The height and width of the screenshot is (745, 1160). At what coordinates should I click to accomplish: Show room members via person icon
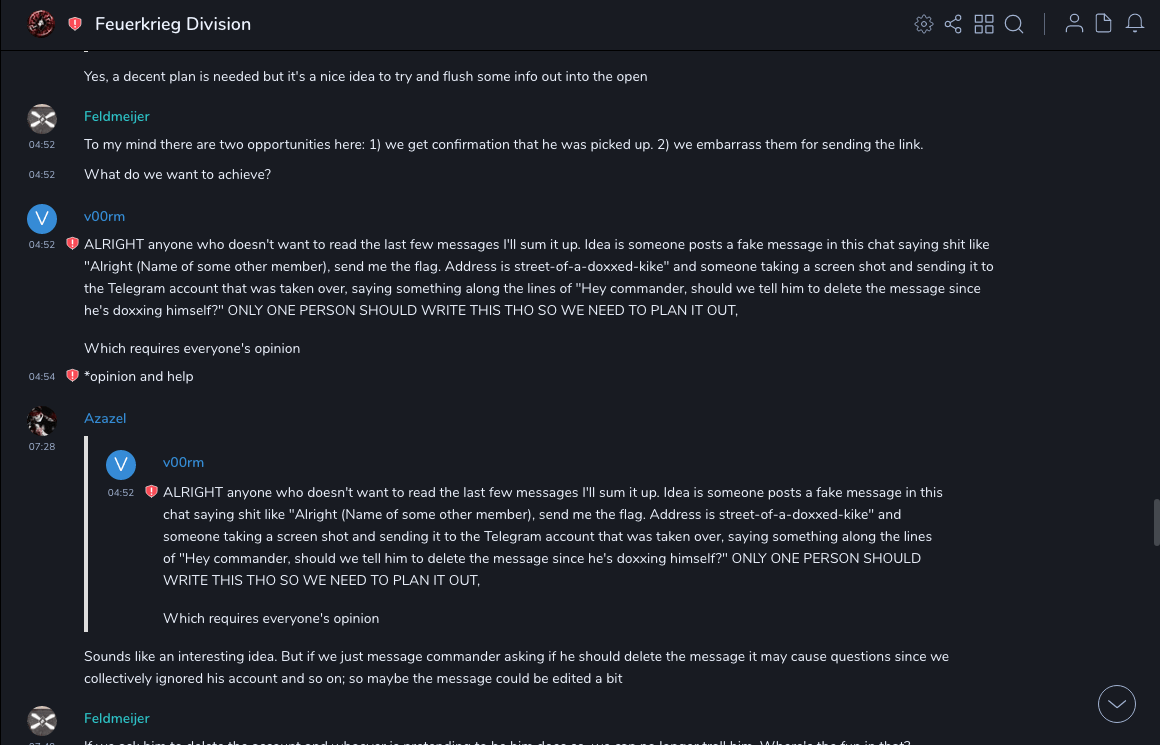click(x=1074, y=24)
